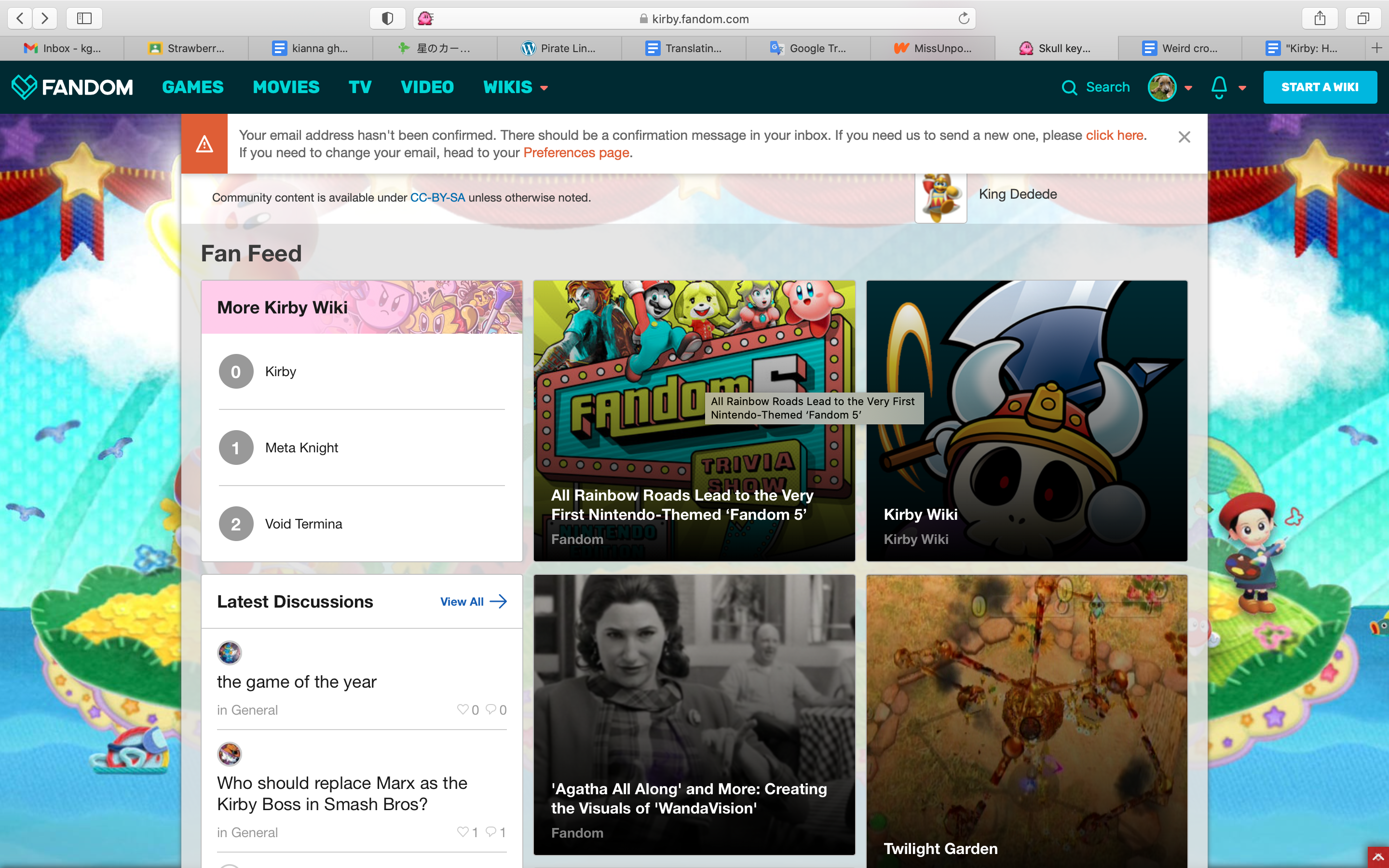Open the Twilight Garden thumbnail card
The image size is (1389, 868).
[x=1026, y=718]
